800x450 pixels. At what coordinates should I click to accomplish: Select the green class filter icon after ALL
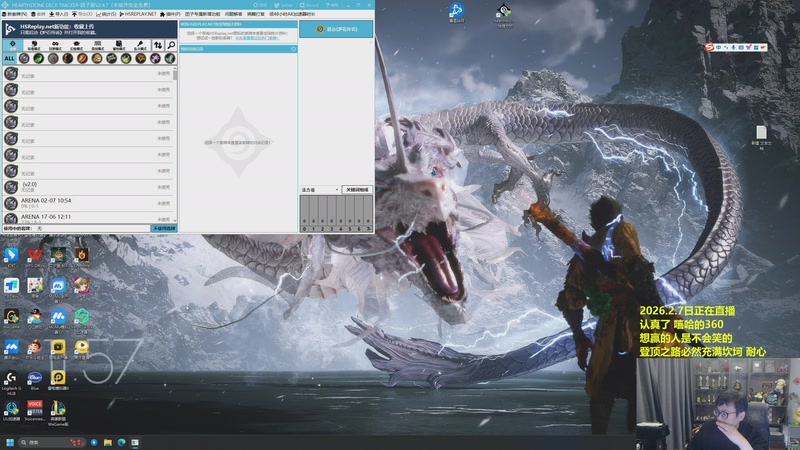[38, 58]
